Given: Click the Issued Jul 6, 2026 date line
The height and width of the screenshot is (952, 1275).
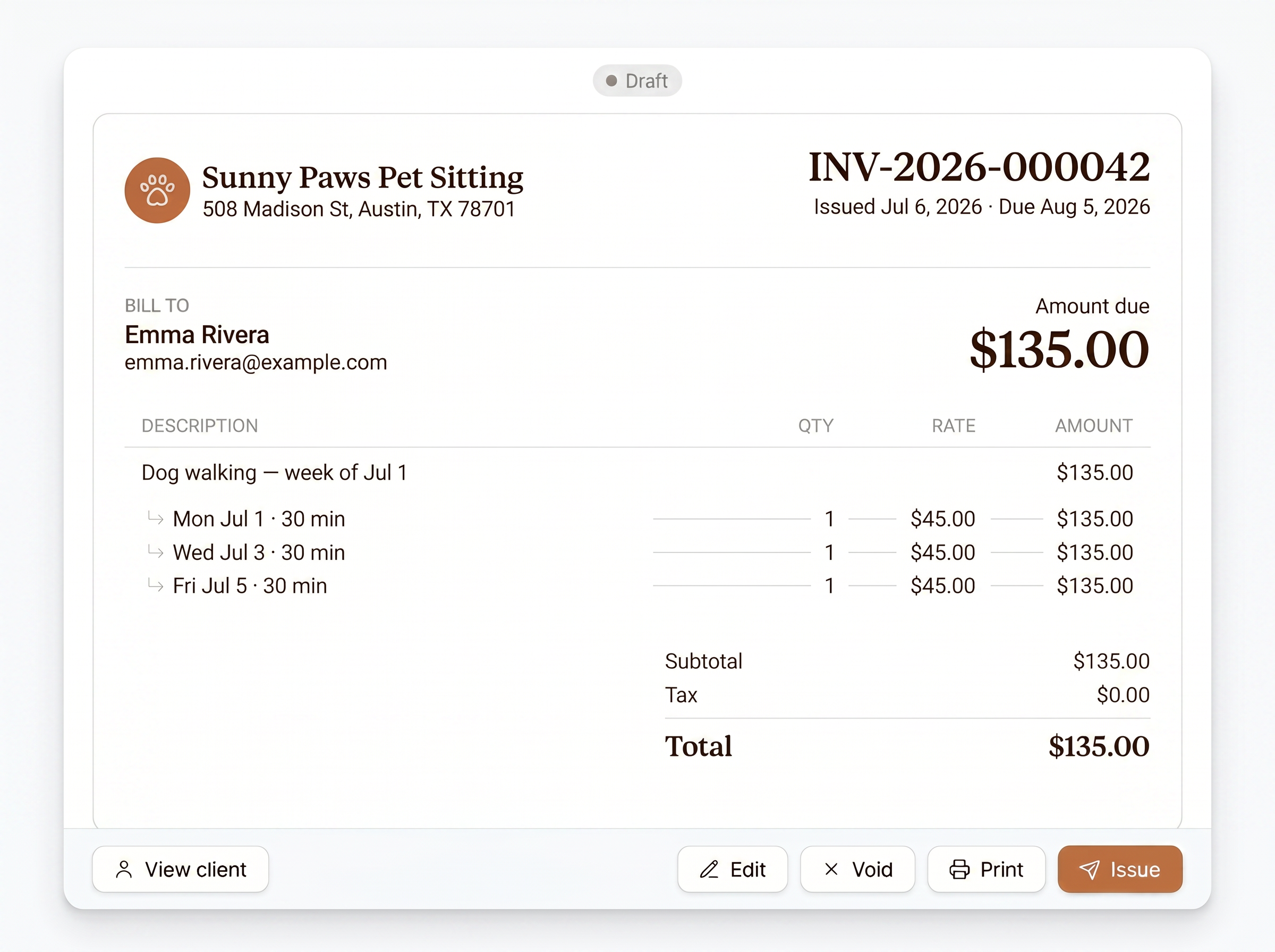Looking at the screenshot, I should coord(982,207).
